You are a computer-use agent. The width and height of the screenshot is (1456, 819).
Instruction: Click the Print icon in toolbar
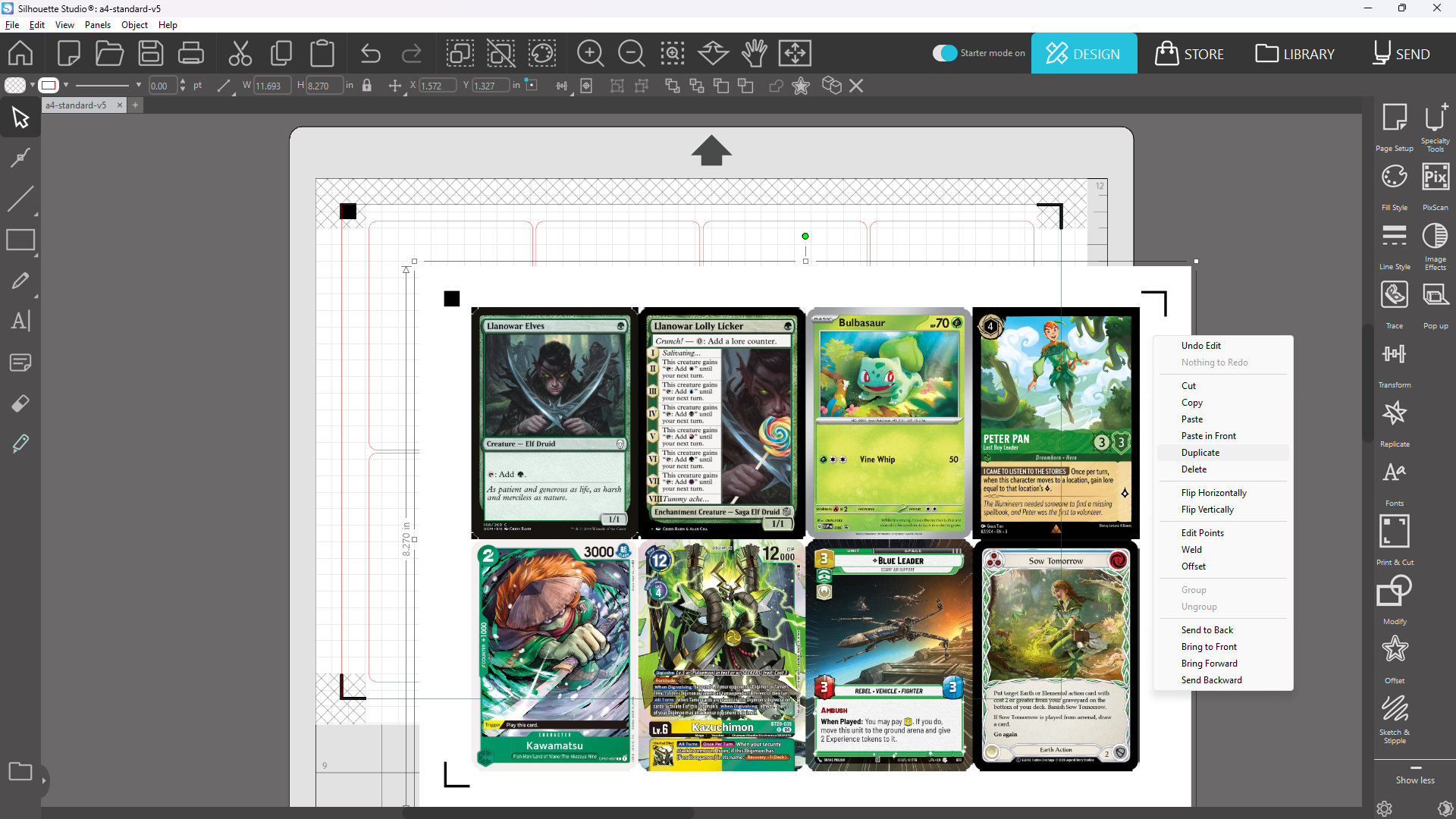(191, 53)
